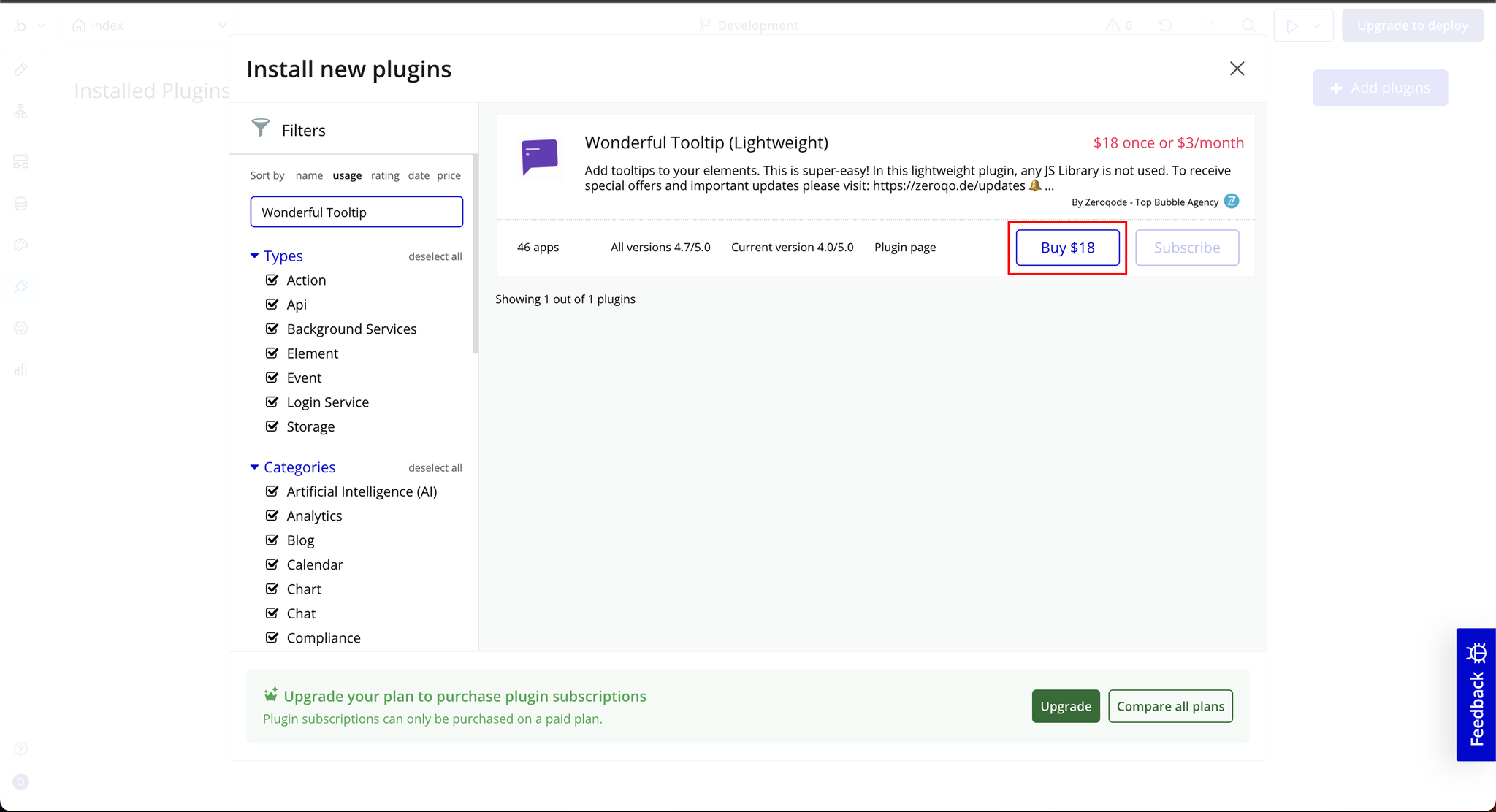The height and width of the screenshot is (812, 1496).
Task: Open the Design tab pencil icon
Action: 20,69
